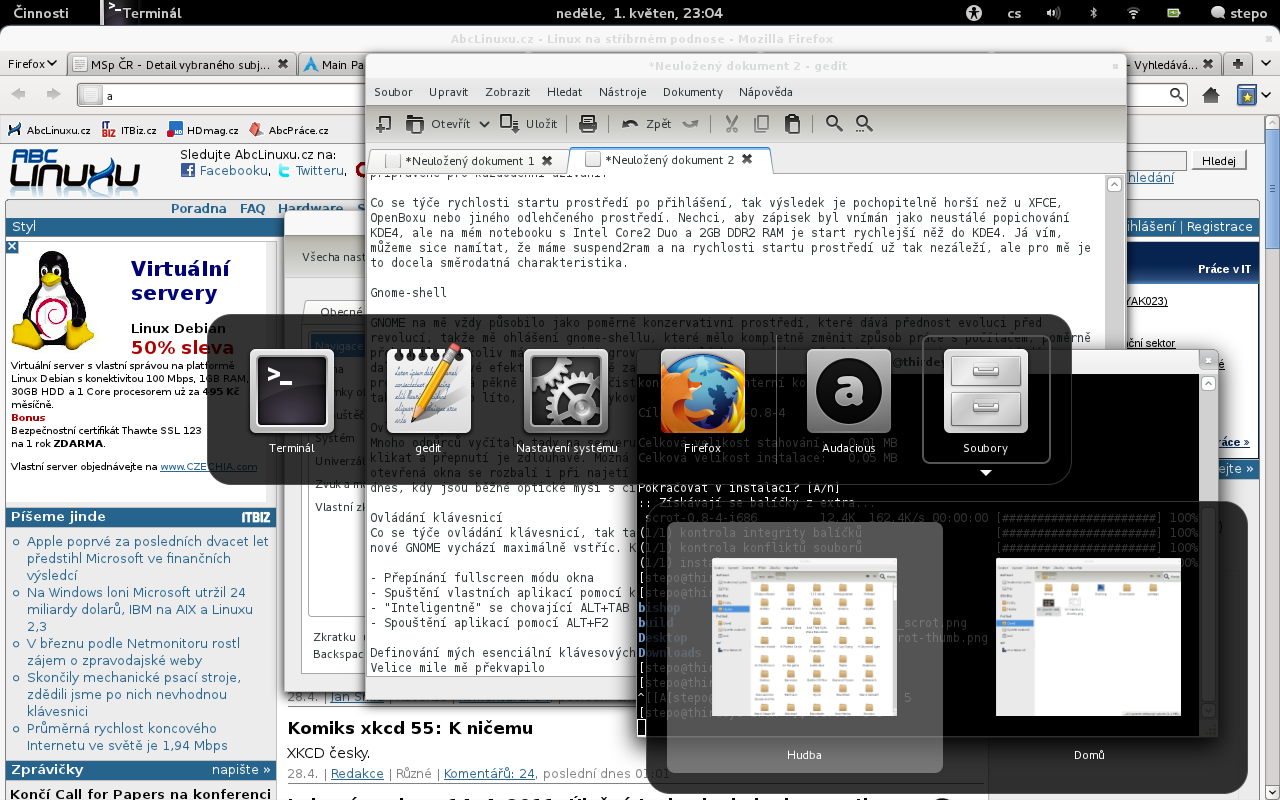Select gedit in the window switcher
The height and width of the screenshot is (800, 1280).
[x=428, y=402]
